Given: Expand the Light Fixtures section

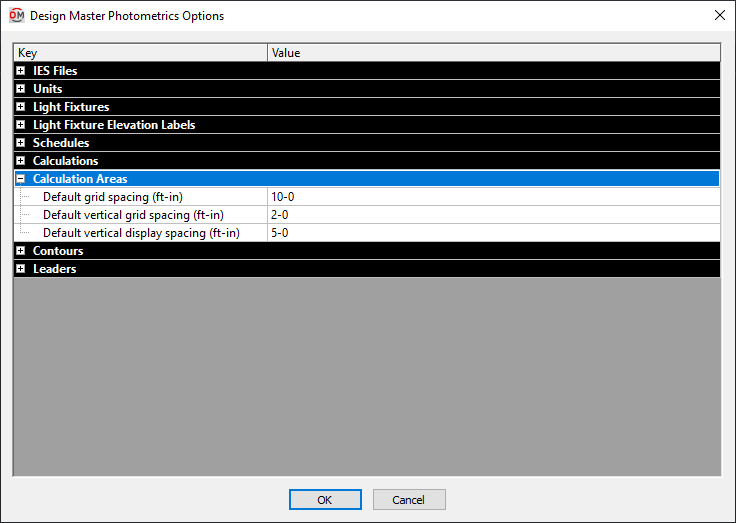Looking at the screenshot, I should tap(21, 107).
